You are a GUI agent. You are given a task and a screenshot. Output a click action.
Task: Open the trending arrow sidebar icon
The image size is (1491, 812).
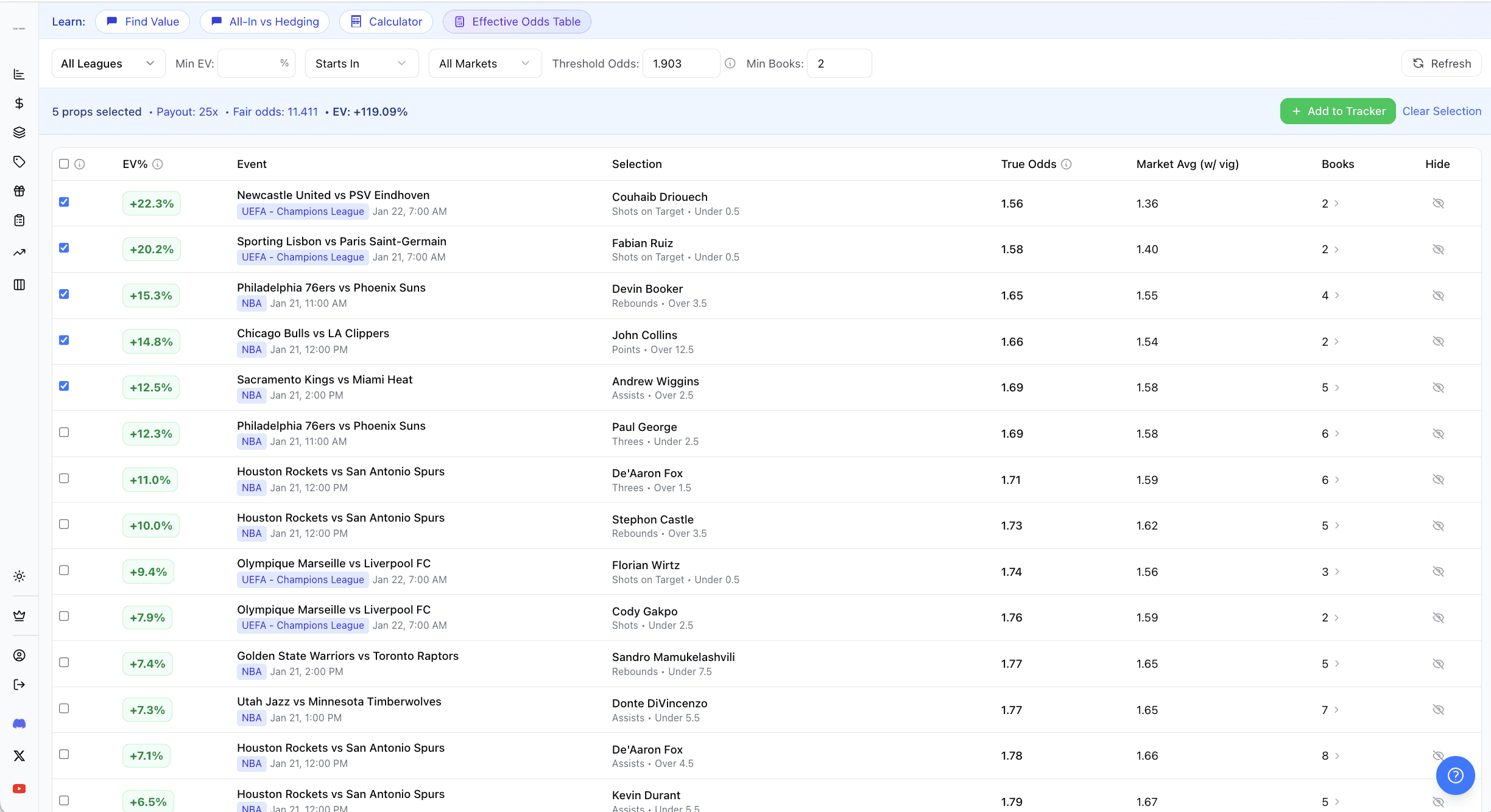tap(19, 252)
